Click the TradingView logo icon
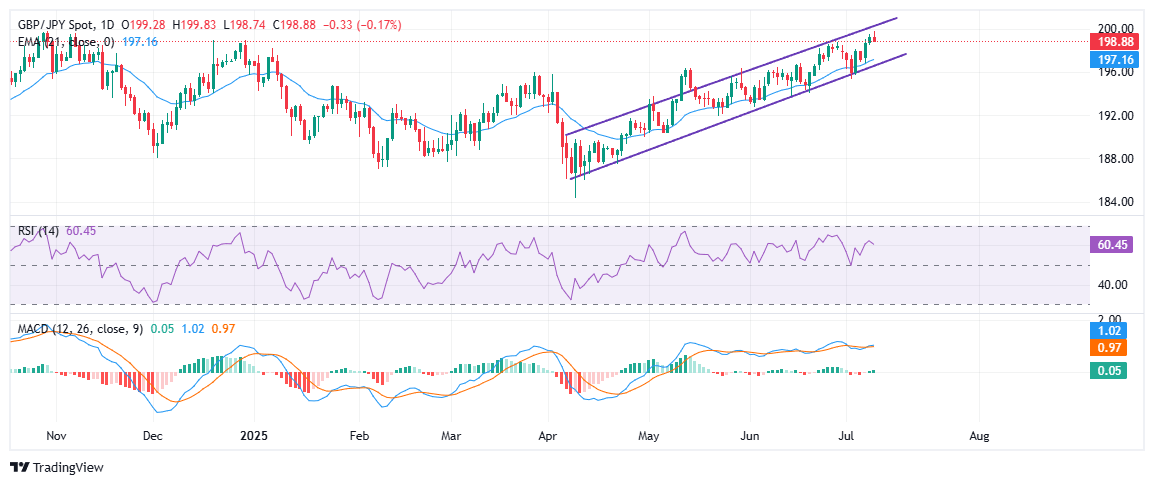The height and width of the screenshot is (485, 1154). click(19, 467)
